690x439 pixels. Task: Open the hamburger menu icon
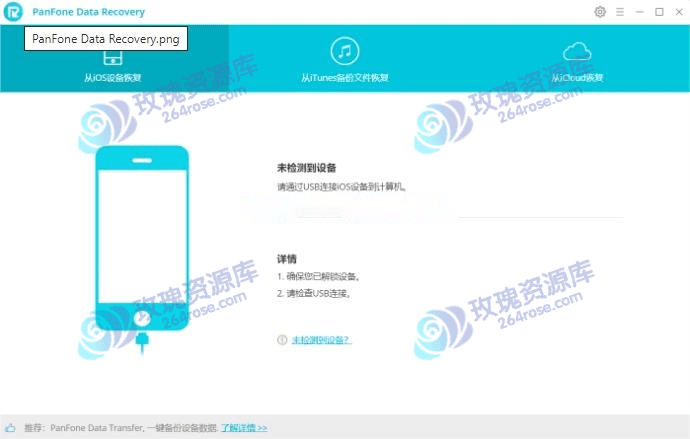coord(620,12)
